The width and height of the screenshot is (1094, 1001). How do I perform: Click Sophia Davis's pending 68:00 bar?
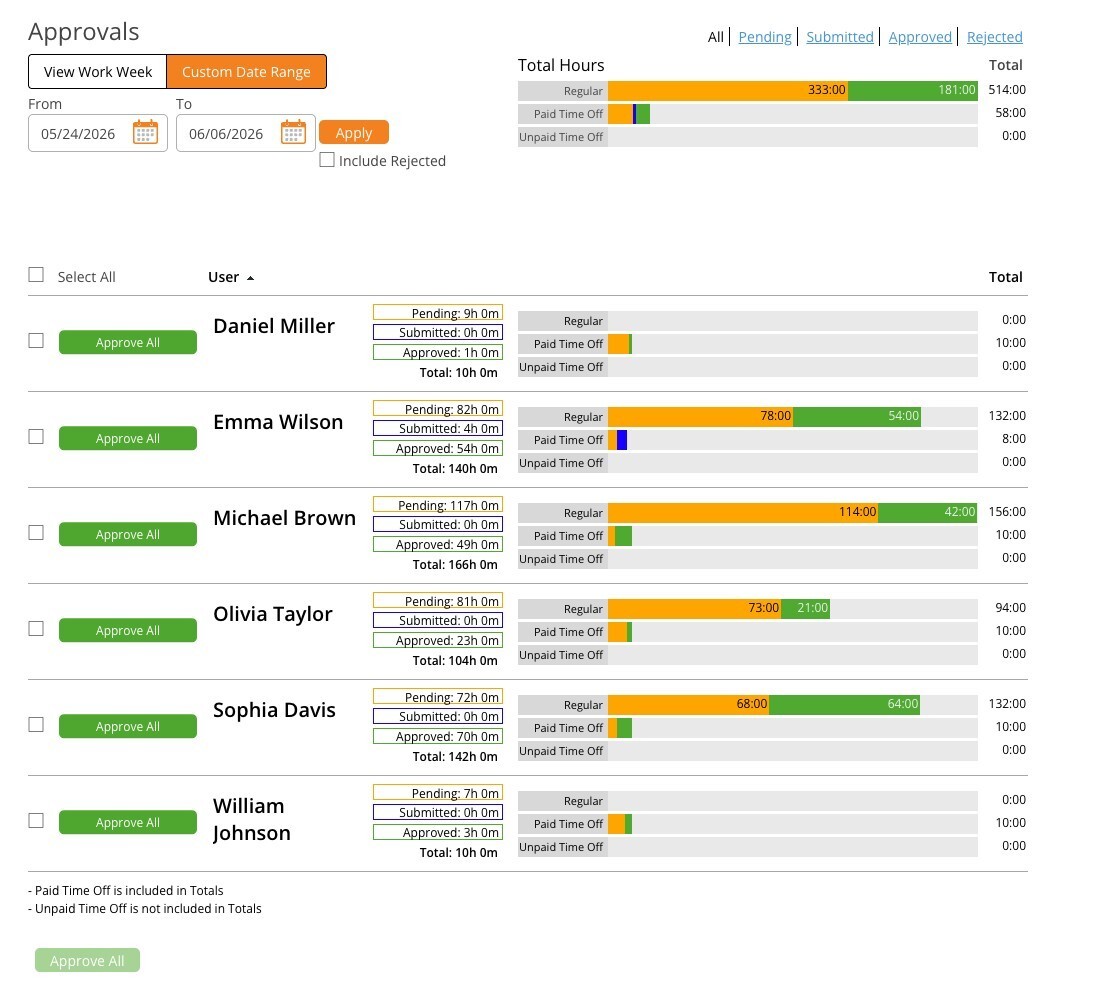[x=689, y=705]
